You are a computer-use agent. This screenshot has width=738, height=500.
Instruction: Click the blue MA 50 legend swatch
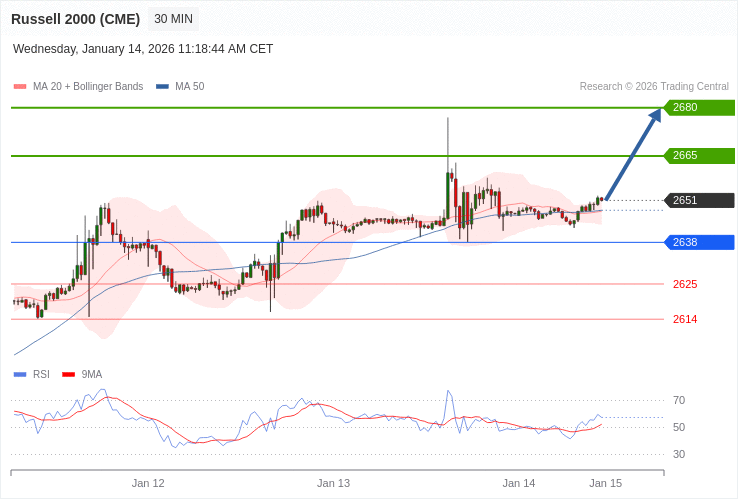[162, 87]
